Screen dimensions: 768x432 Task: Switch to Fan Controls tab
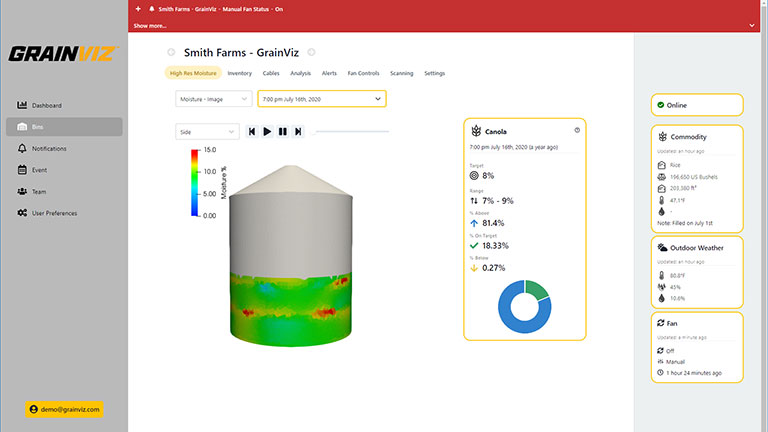tap(363, 73)
